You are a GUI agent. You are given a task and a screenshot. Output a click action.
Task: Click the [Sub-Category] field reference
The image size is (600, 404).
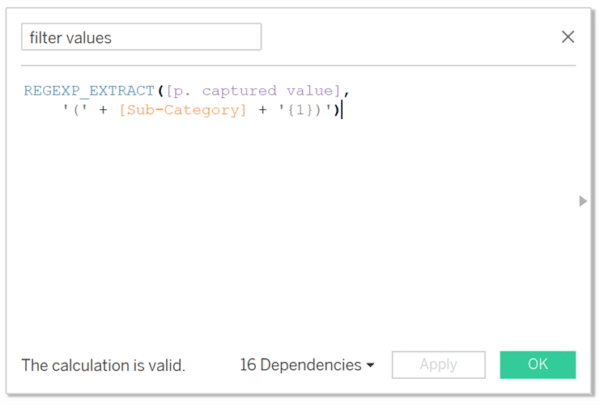pyautogui.click(x=183, y=110)
